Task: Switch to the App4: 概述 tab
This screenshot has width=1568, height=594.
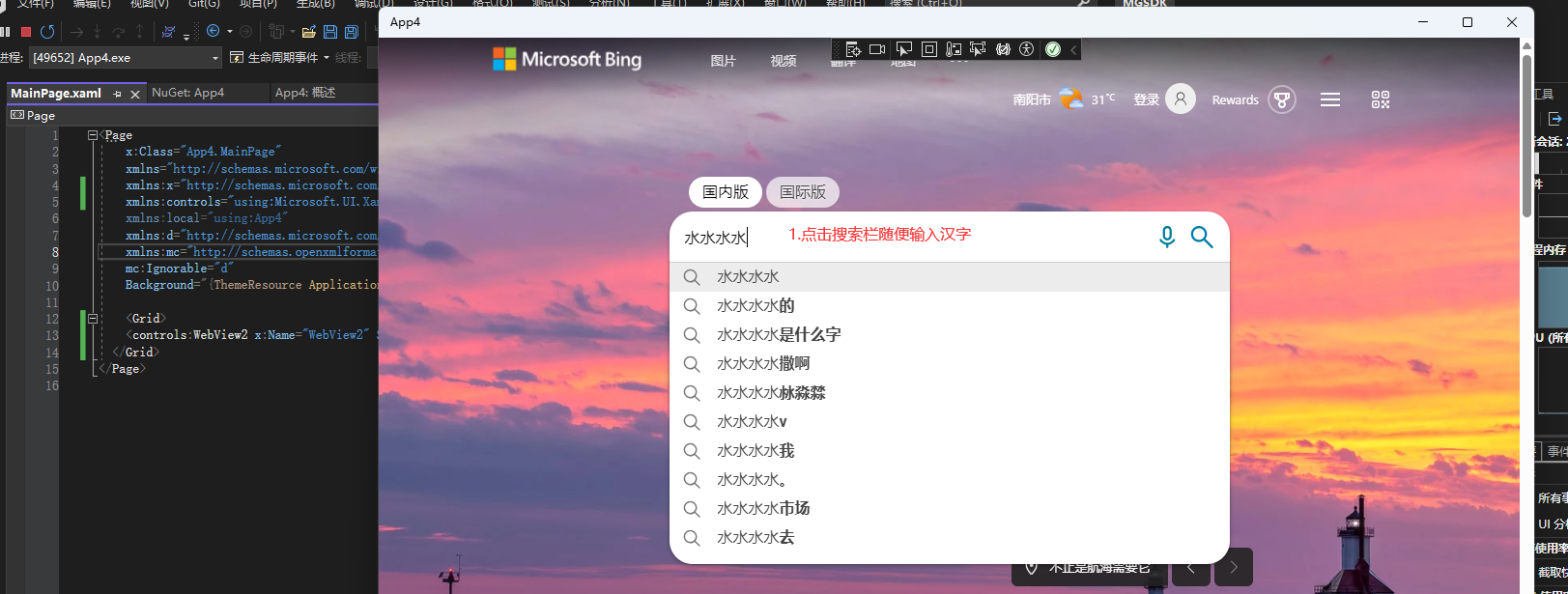Action: point(305,93)
